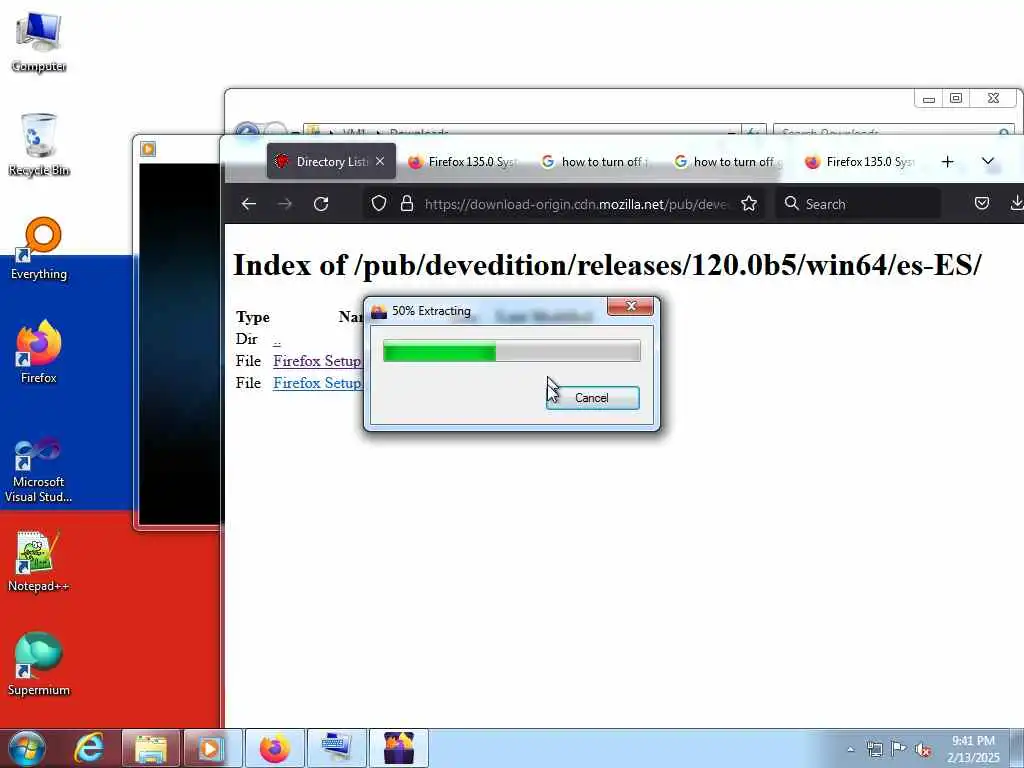Open the second Firefox Setup file link
Viewport: 1024px width, 768px height.
[317, 383]
